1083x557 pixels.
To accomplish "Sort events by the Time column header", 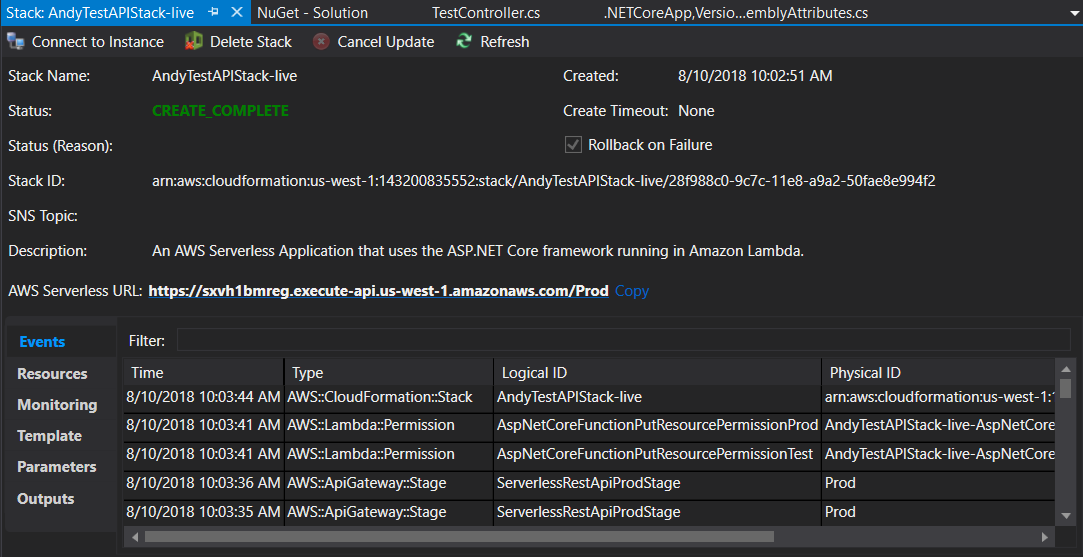I will click(147, 373).
